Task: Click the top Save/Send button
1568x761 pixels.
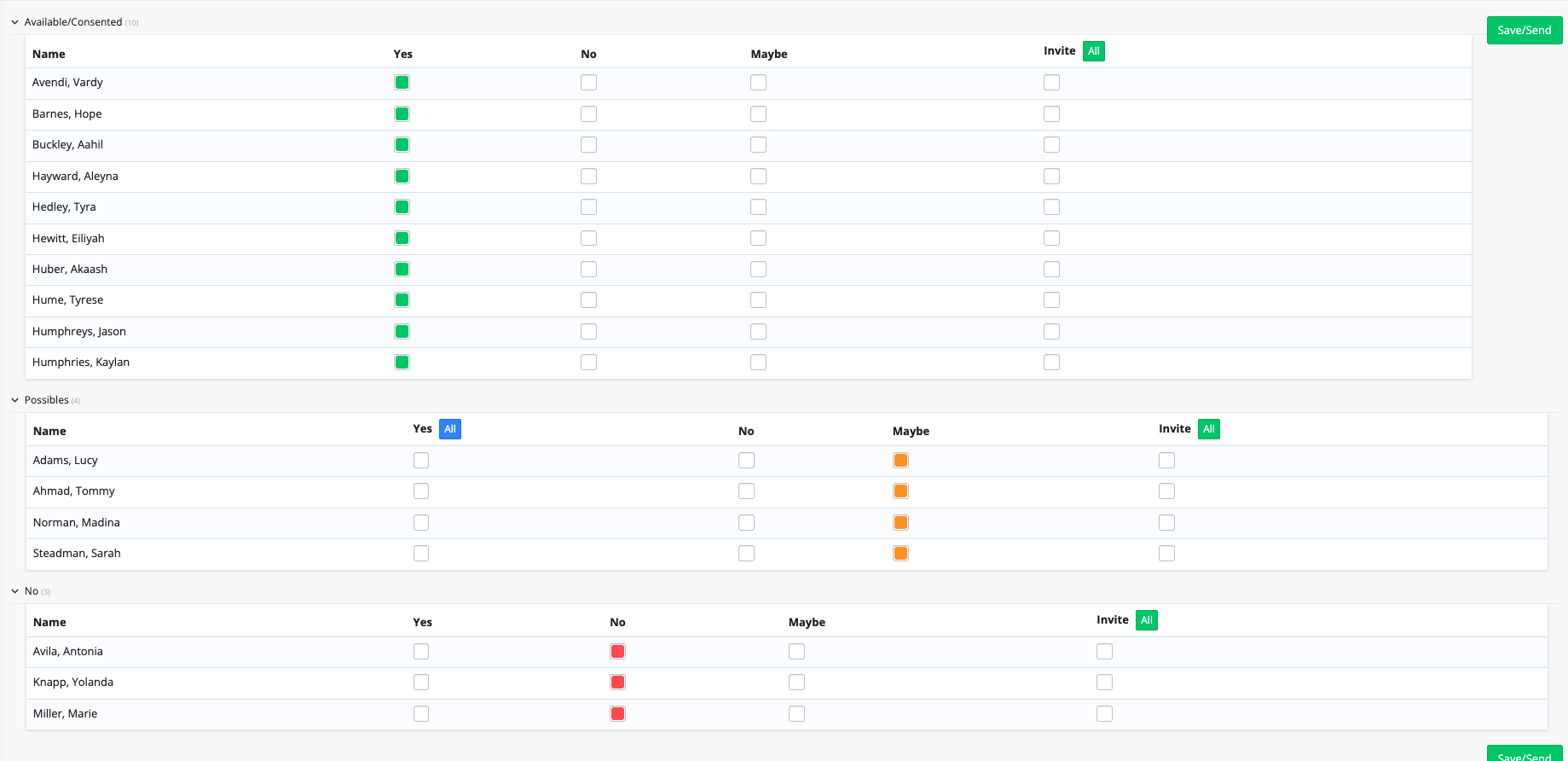Action: [x=1524, y=30]
